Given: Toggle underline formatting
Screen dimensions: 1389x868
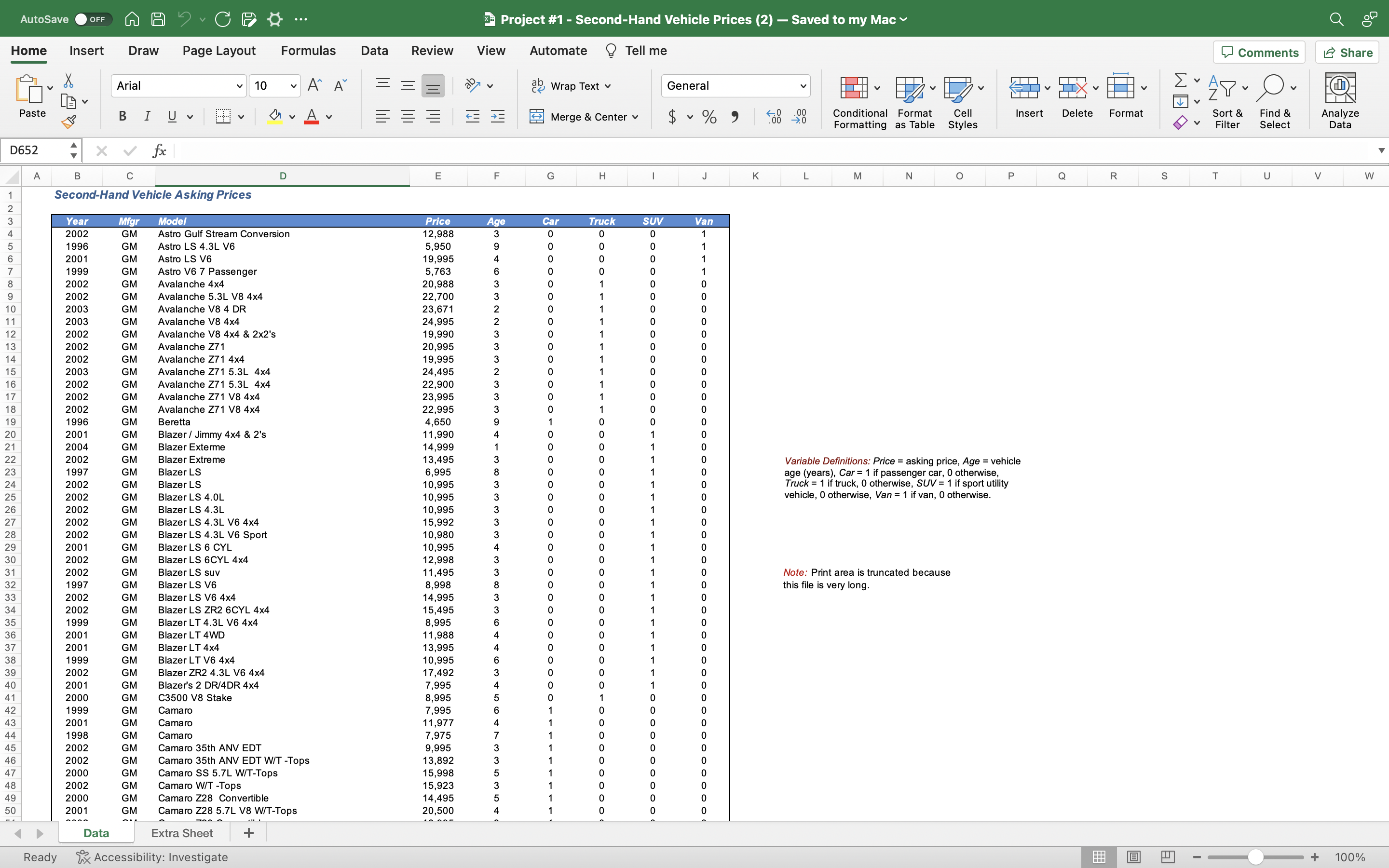Looking at the screenshot, I should click(x=172, y=117).
